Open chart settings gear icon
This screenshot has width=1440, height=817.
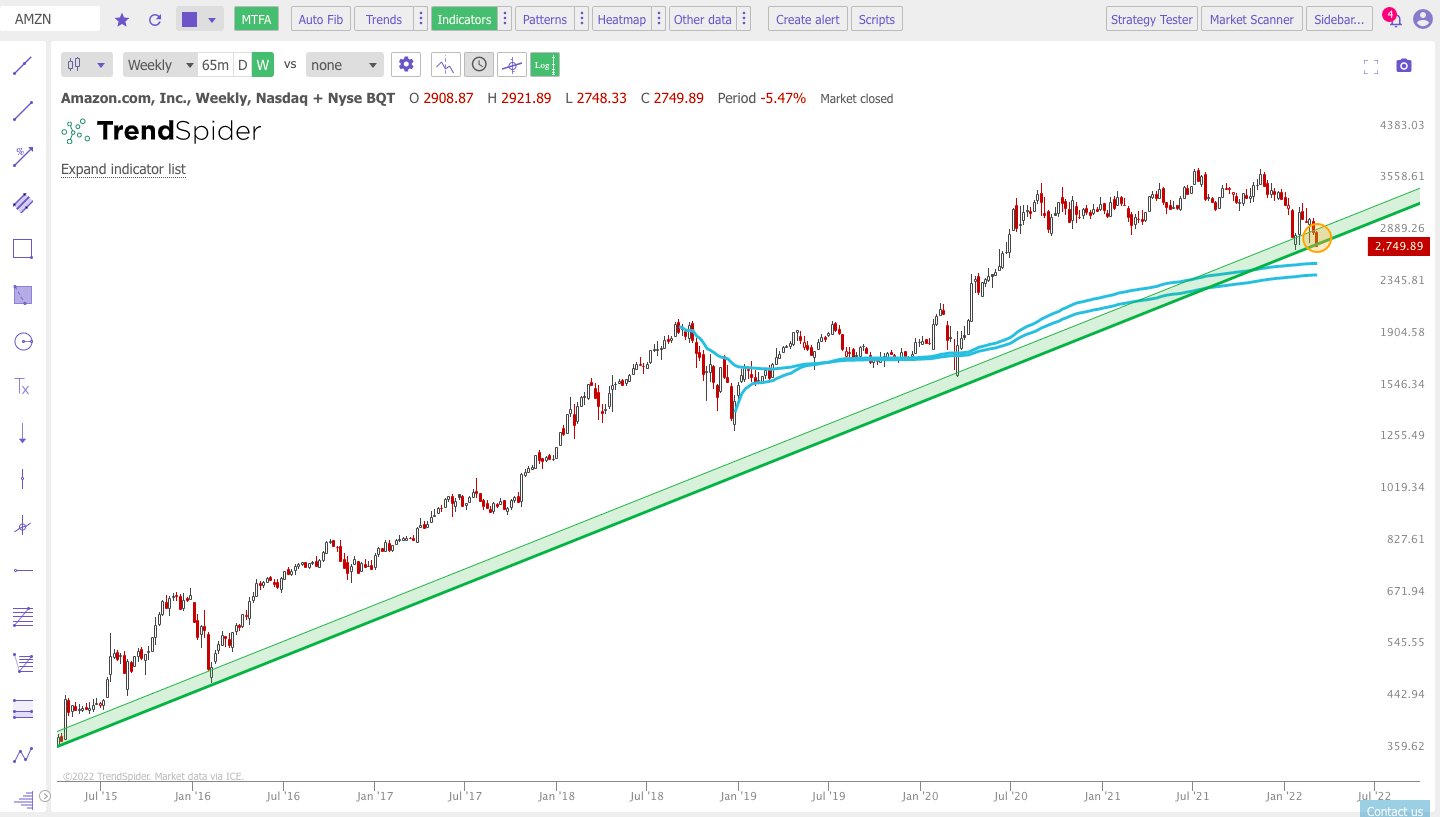[405, 65]
